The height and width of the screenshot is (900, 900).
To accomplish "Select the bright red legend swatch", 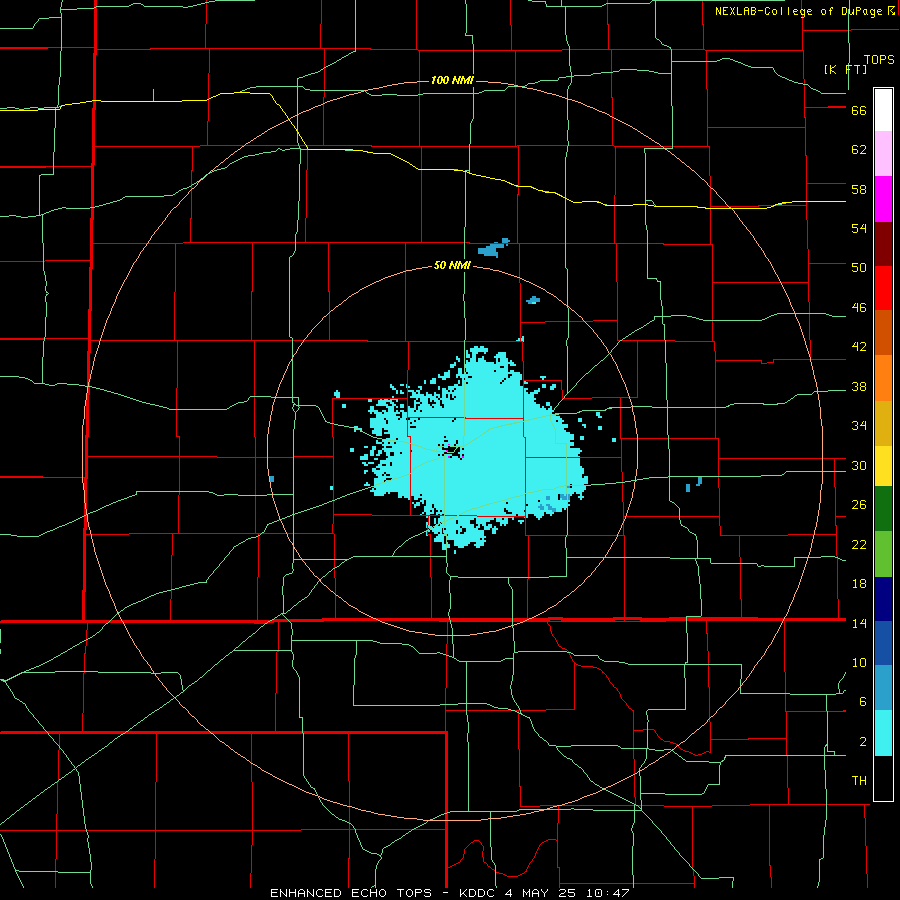I will [883, 288].
